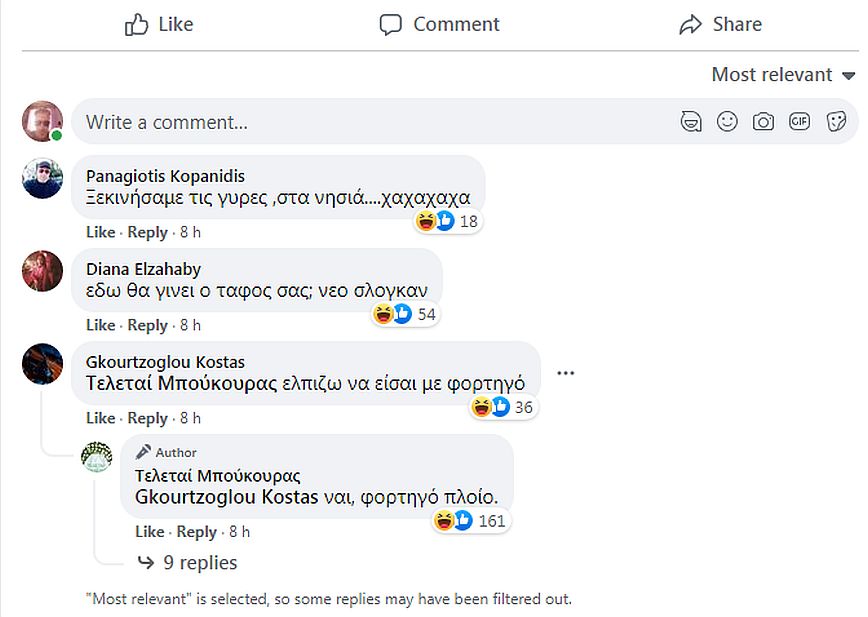Image resolution: width=868 pixels, height=617 pixels.
Task: Open Panagiotis Kopanidis profile picture
Action: coord(42,178)
